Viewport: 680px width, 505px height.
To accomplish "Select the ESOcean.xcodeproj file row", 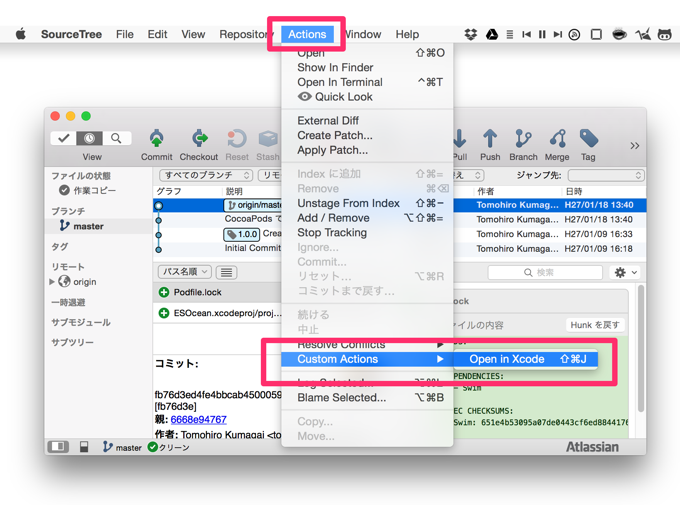I will point(217,313).
